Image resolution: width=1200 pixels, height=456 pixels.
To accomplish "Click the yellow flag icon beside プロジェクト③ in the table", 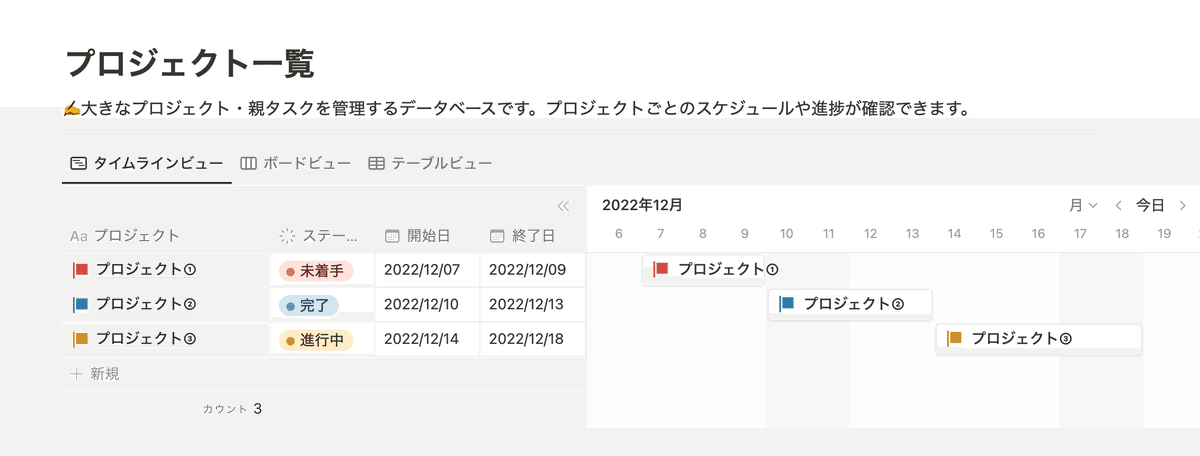I will coord(81,339).
